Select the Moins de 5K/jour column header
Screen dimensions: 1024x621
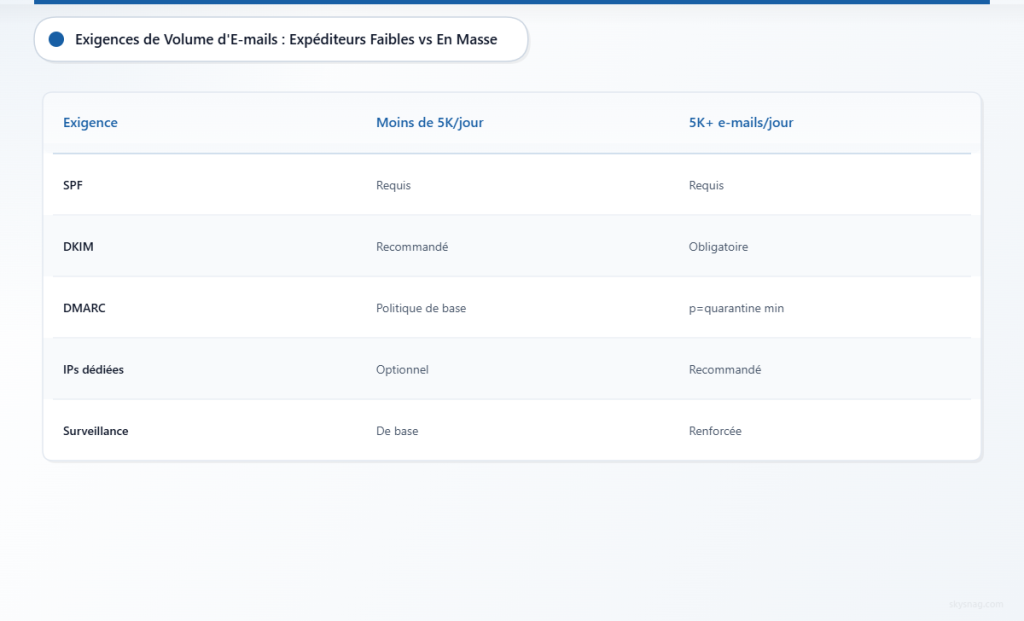pyautogui.click(x=430, y=122)
